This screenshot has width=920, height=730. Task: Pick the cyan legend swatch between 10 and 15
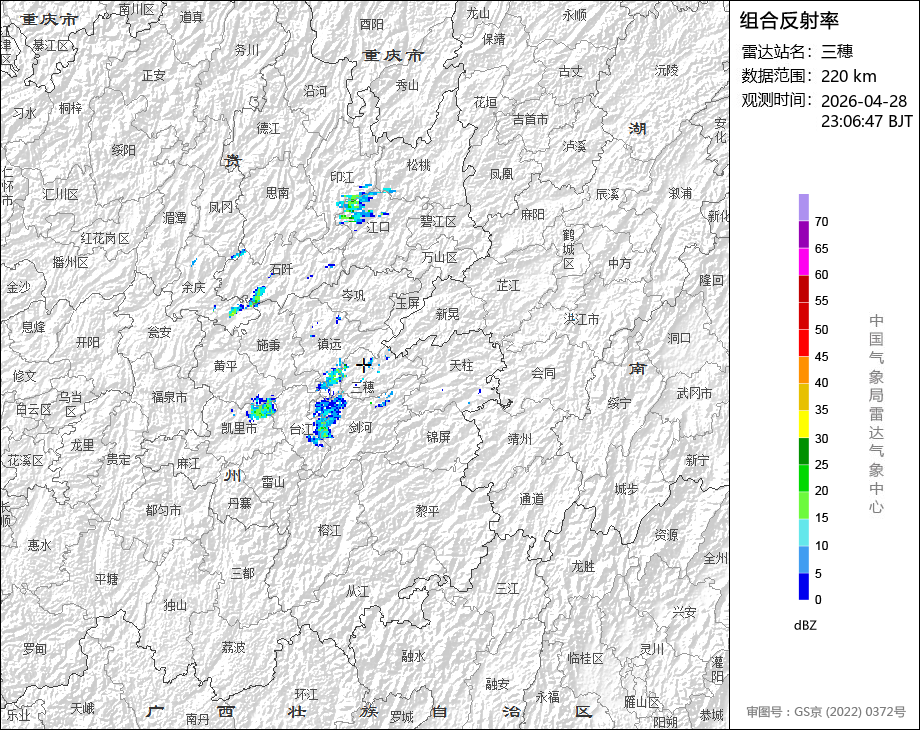tap(804, 532)
